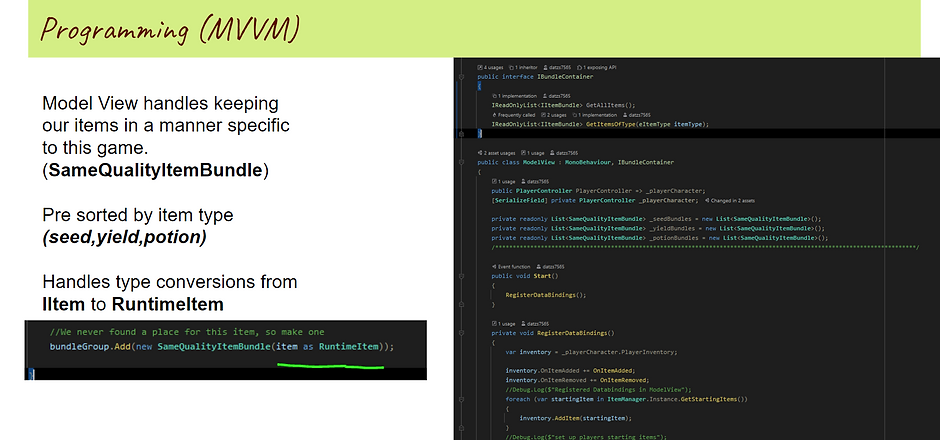Open the '2 usages' lens above GetItemsOfType
The image size is (940, 440).
(553, 115)
